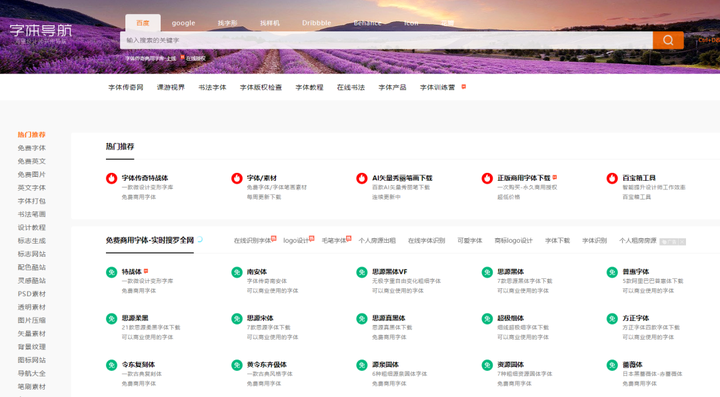Click the green 免 icon beside 思源黑体
The width and height of the screenshot is (720, 397).
click(x=487, y=272)
